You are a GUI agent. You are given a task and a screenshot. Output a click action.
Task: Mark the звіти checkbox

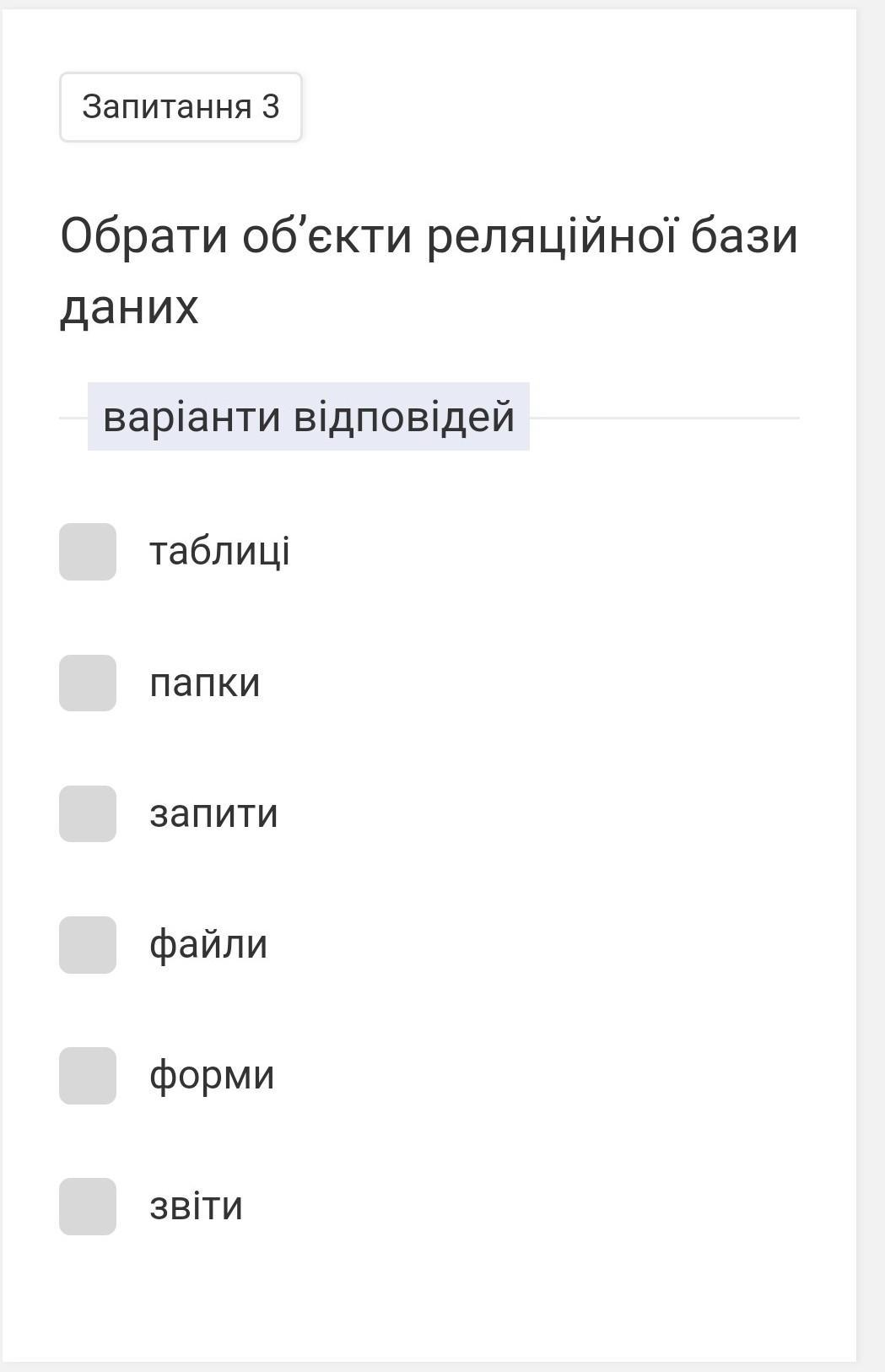pyautogui.click(x=88, y=1207)
